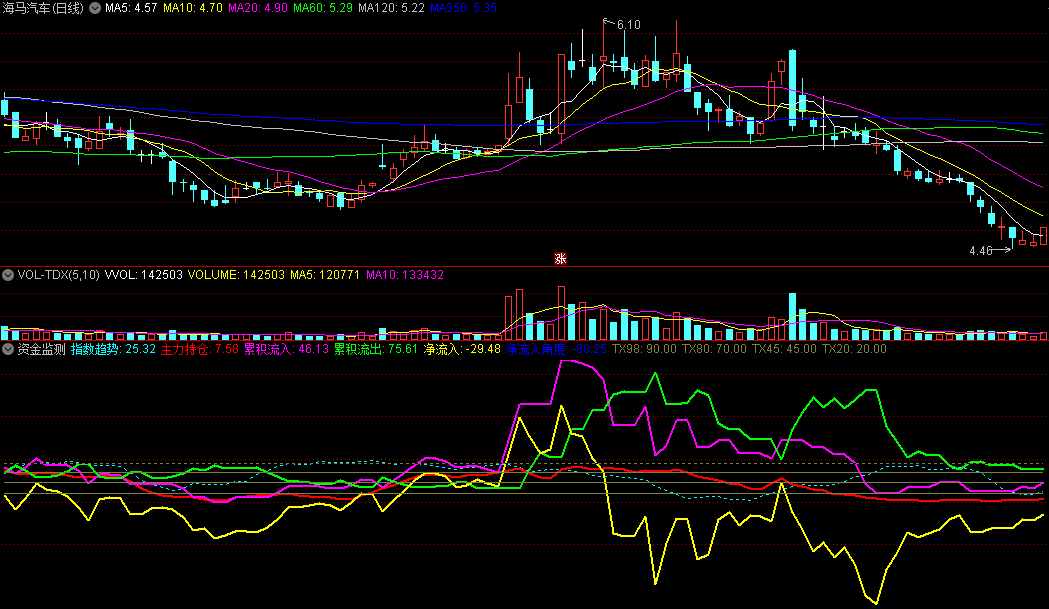Click the TX80: 70.00 label

(714, 349)
